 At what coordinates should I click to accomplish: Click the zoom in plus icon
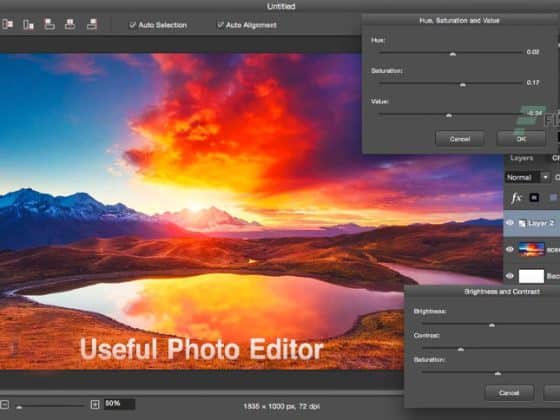pos(95,404)
